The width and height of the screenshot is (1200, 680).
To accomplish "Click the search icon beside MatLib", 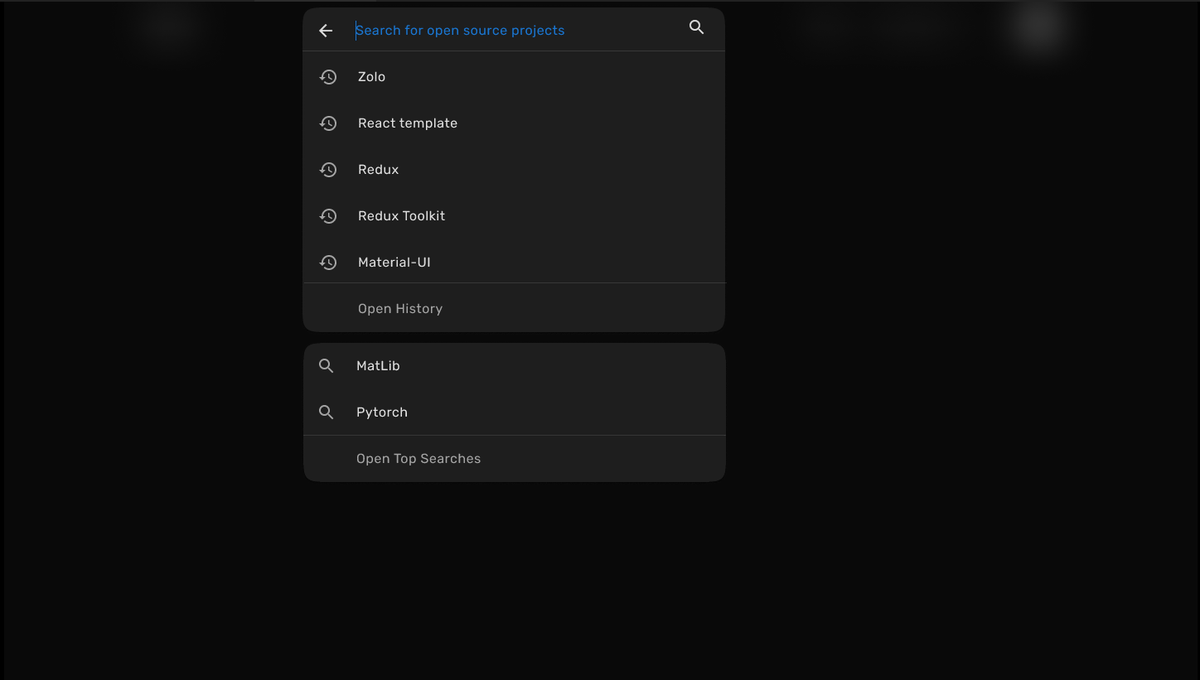I will click(x=326, y=366).
